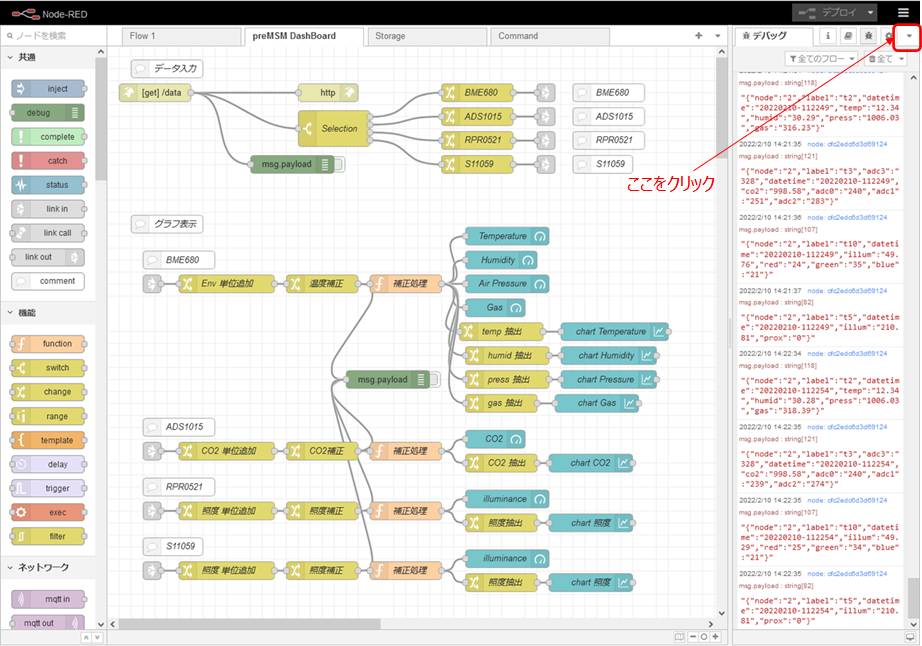
Task: Toggle the BME680 link node button
Action: coord(545,92)
